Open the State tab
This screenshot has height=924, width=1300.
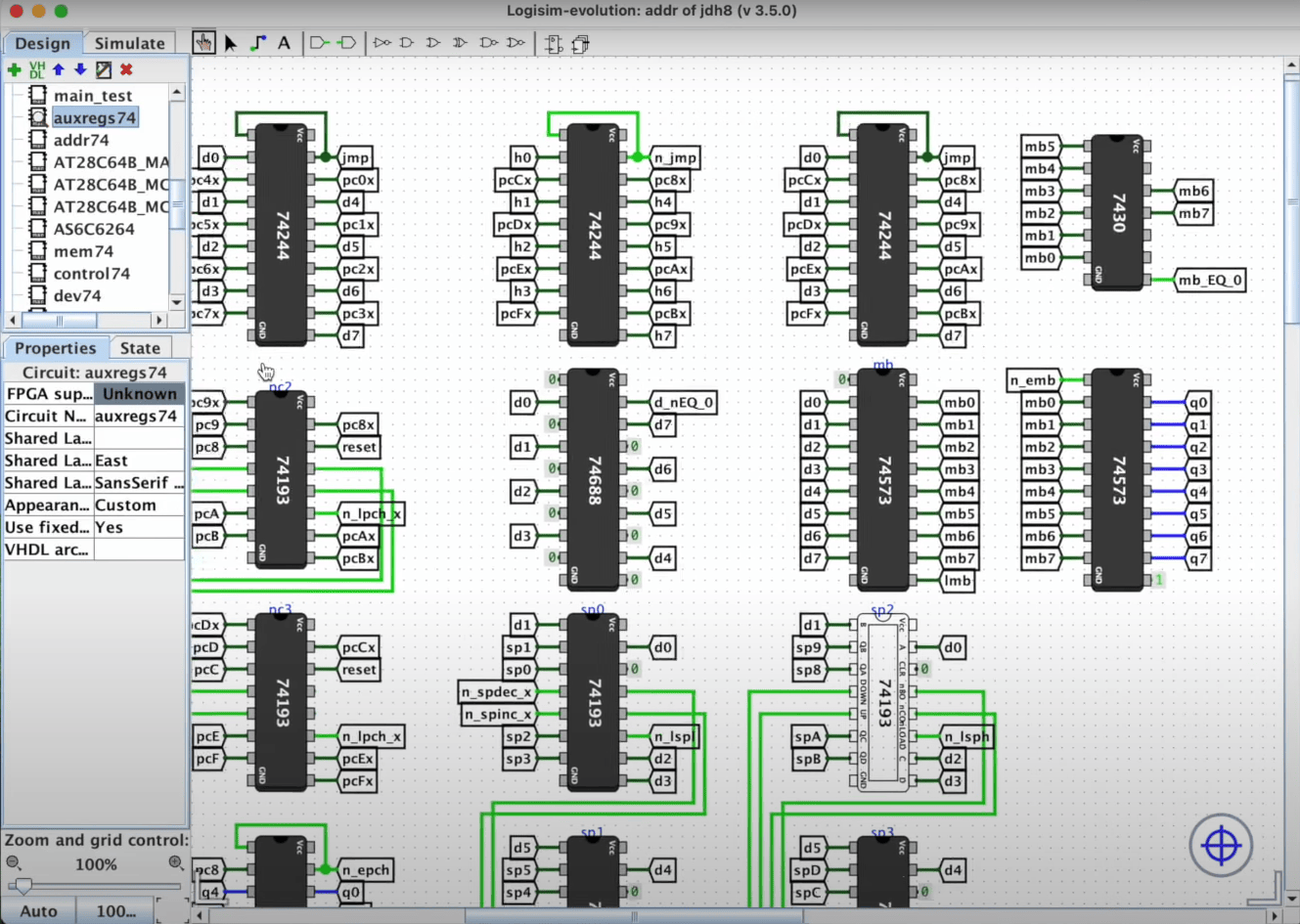click(x=140, y=348)
